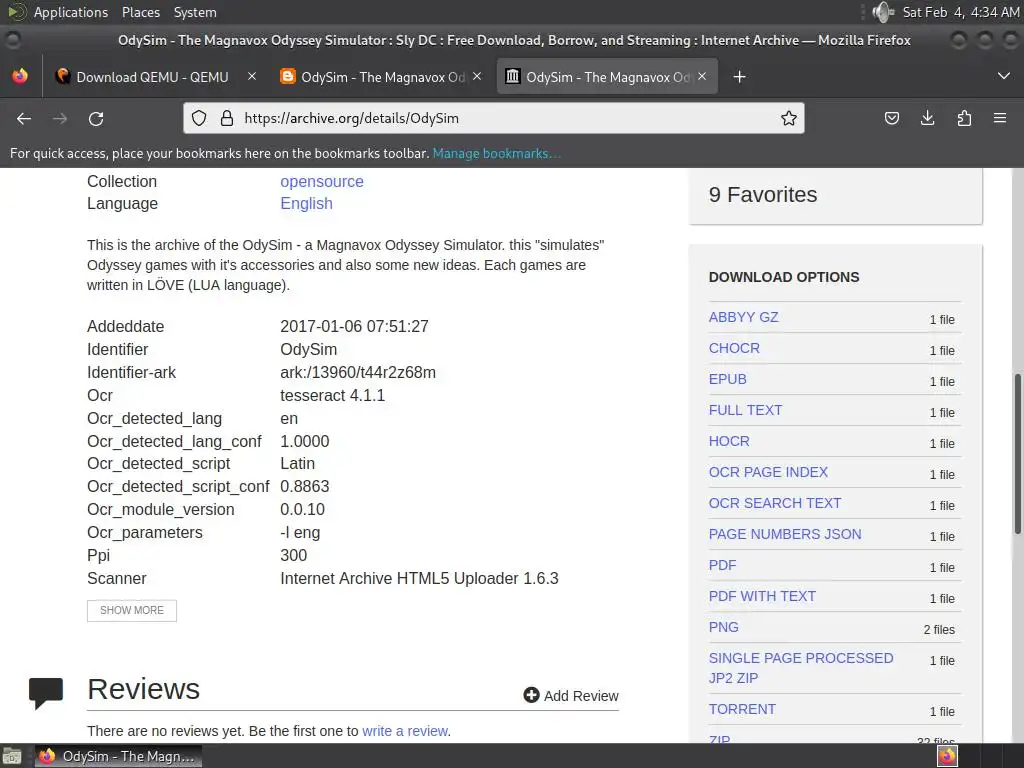Click OdySim taskbar window button

click(118, 756)
